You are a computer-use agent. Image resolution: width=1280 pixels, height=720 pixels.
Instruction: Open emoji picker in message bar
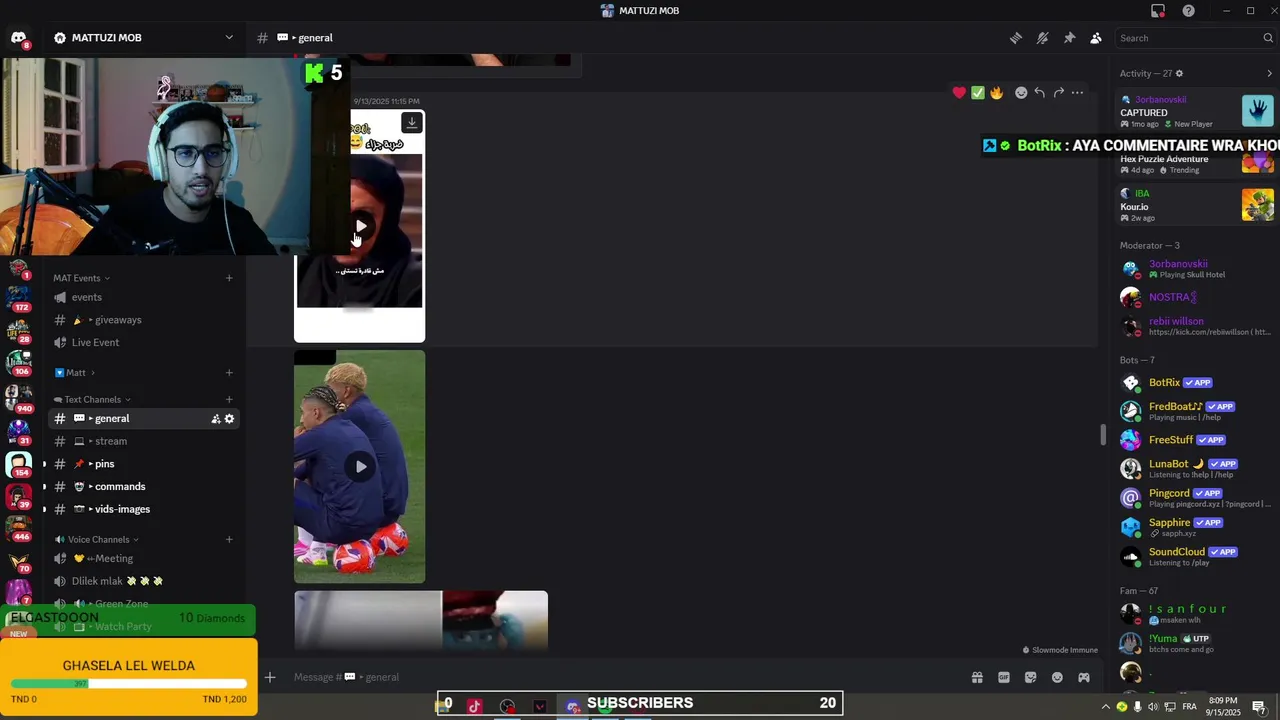tap(1057, 677)
